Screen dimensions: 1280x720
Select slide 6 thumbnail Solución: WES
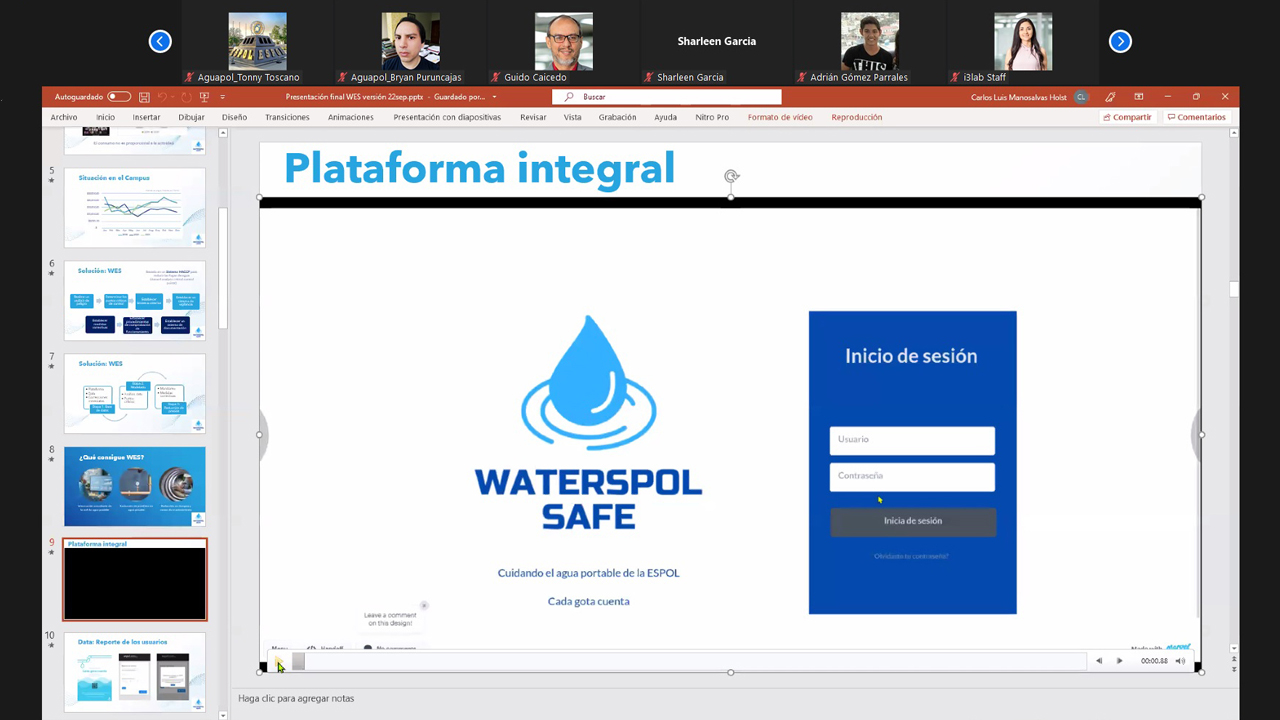click(135, 300)
